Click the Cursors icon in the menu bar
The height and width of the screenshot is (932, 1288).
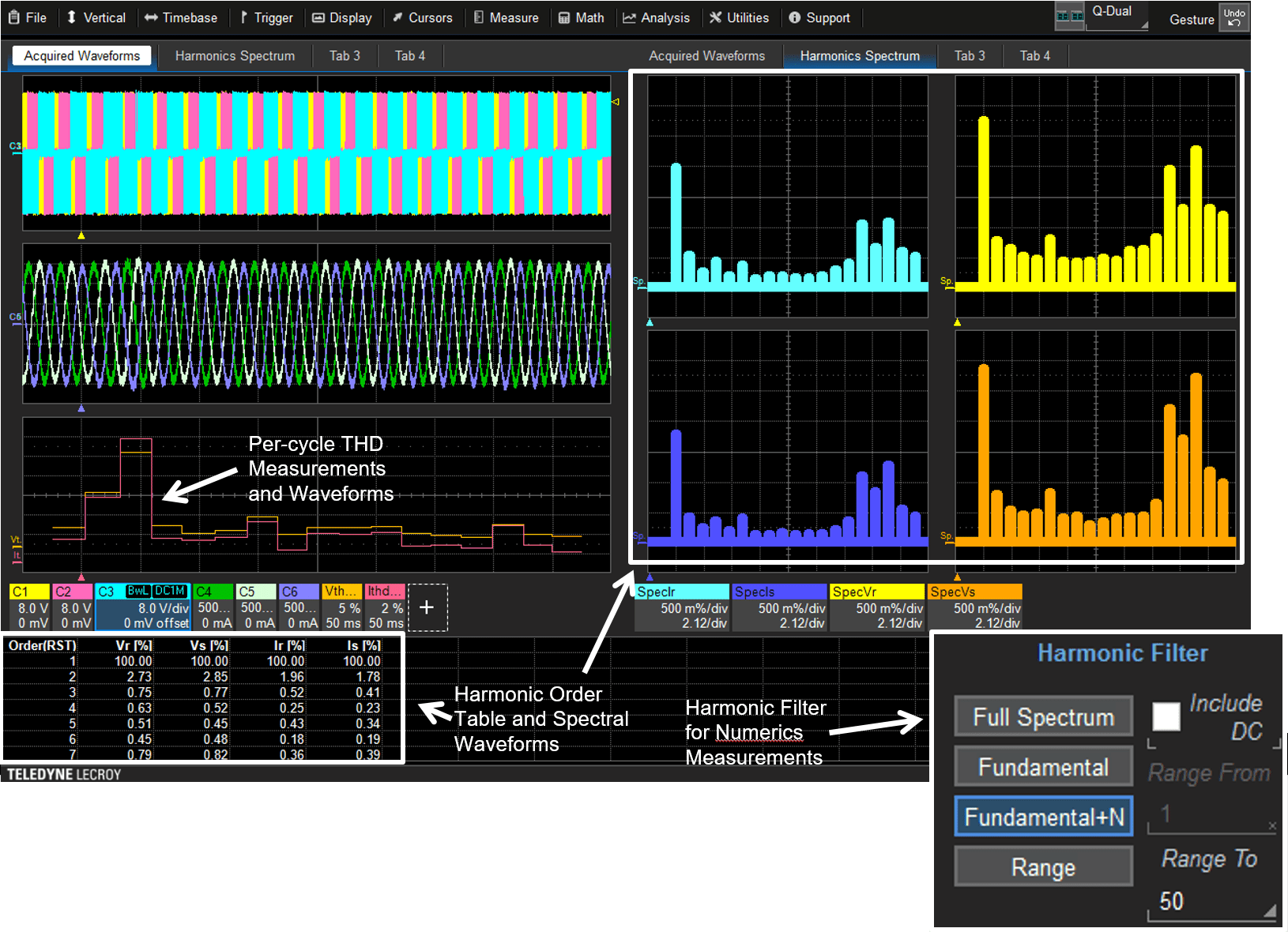400,17
